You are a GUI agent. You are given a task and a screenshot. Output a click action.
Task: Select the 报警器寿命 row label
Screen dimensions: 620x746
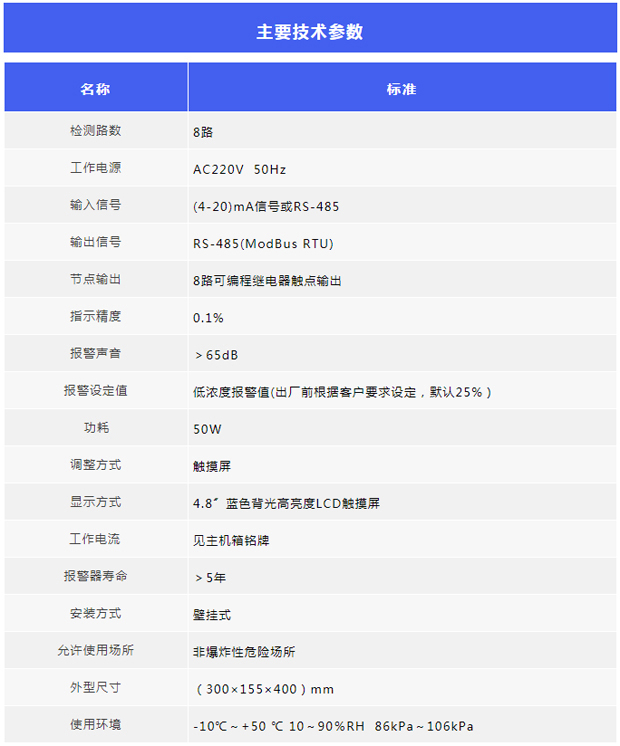95,576
